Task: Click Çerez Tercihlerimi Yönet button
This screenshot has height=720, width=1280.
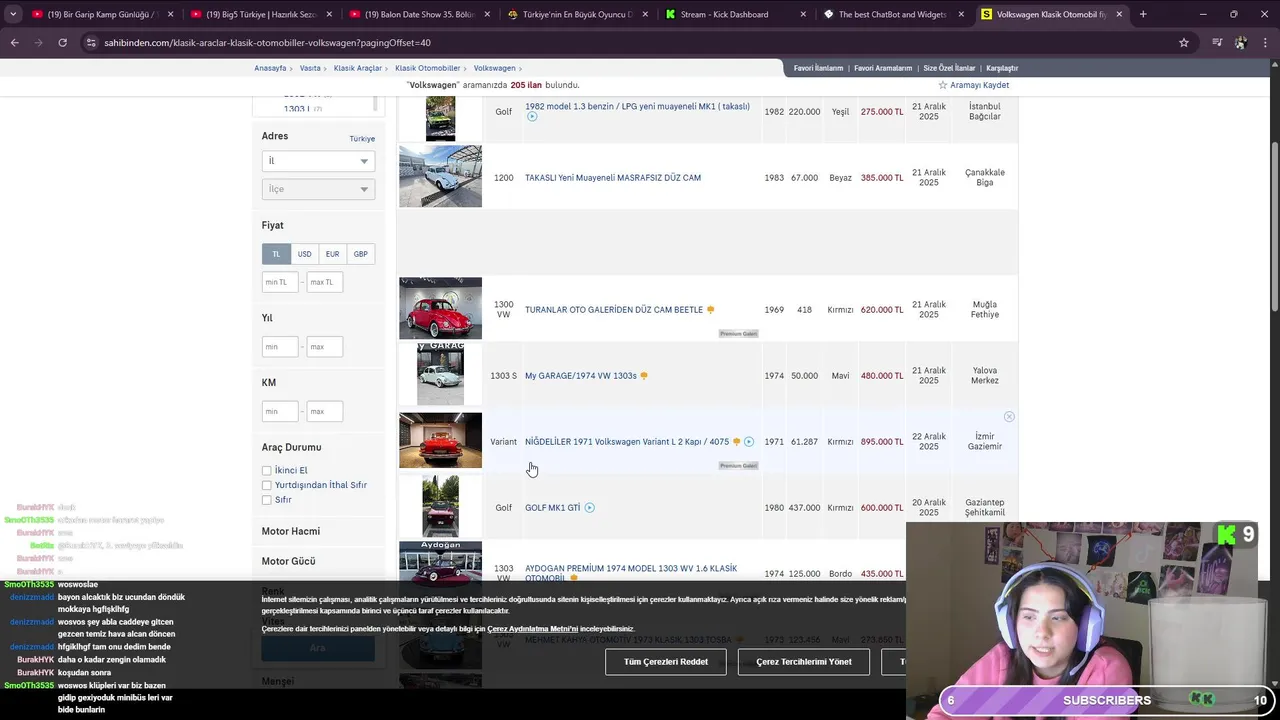Action: [x=804, y=662]
